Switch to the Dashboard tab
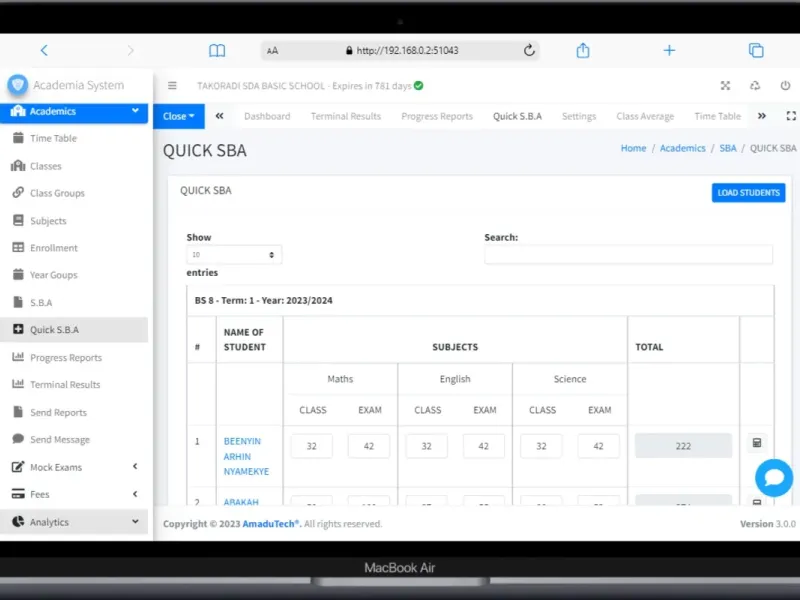800x600 pixels. (x=267, y=116)
